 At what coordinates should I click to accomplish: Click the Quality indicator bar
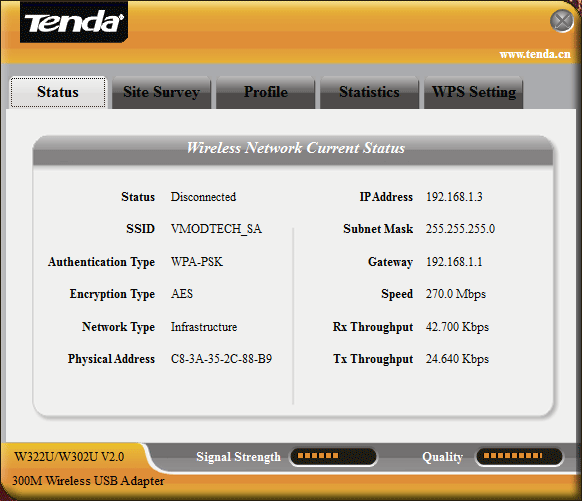point(519,456)
